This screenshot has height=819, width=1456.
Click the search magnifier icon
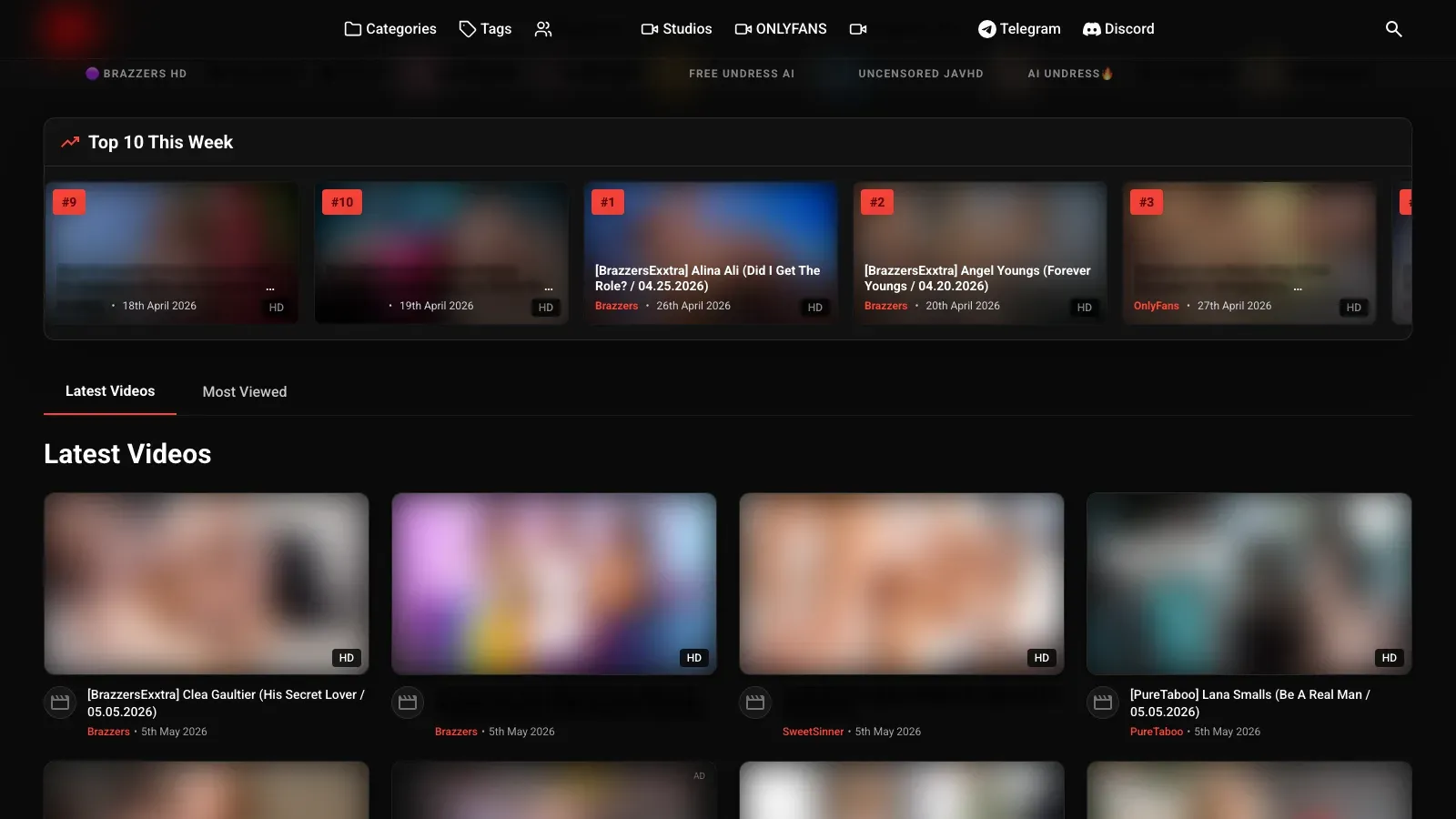pyautogui.click(x=1393, y=29)
